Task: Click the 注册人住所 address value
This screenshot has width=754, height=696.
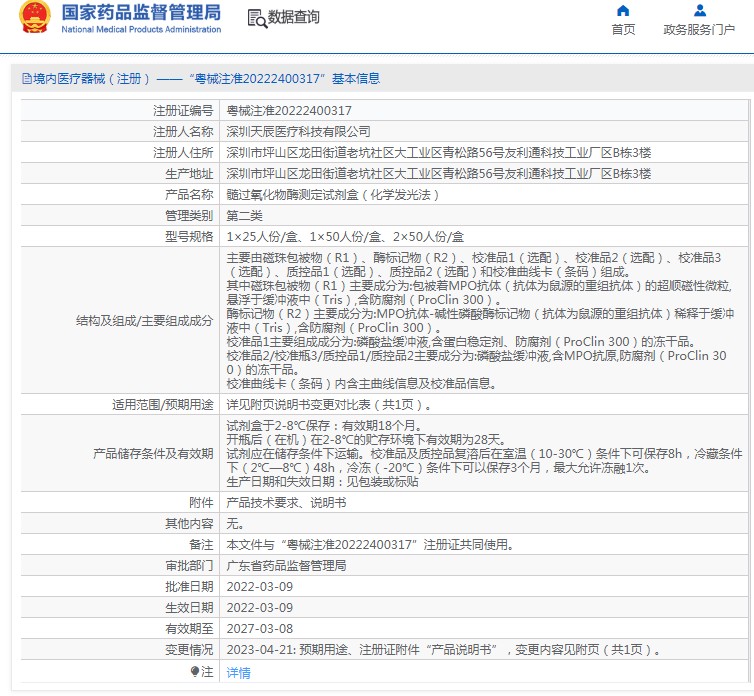Action: (x=439, y=153)
